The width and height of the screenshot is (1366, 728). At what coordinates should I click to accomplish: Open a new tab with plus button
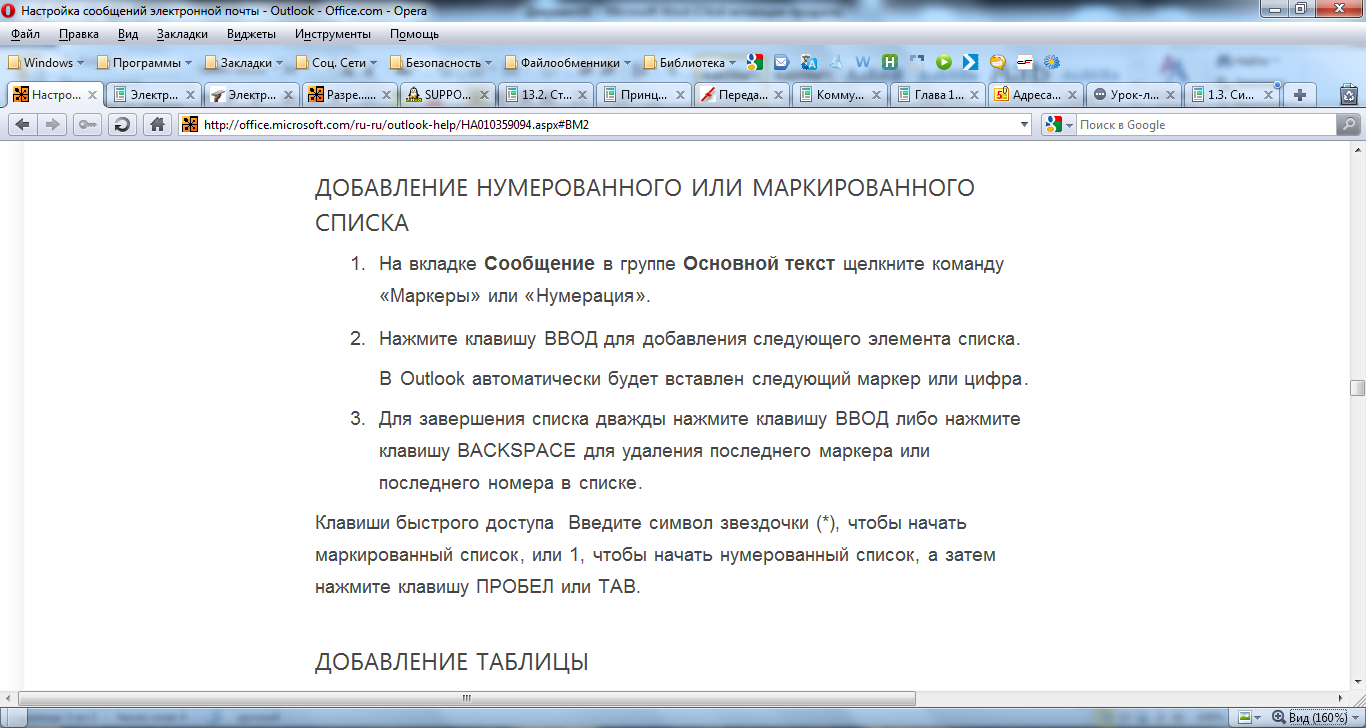pyautogui.click(x=1299, y=95)
